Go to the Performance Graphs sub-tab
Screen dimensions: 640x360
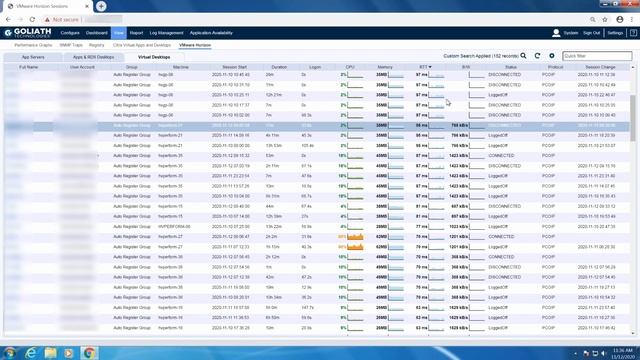(x=33, y=45)
